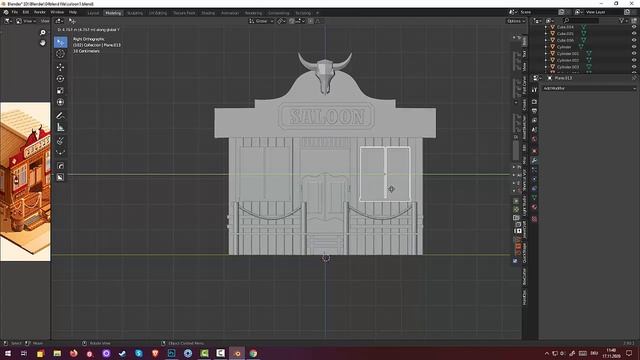Click the saloon reference image thumbnail
The width and height of the screenshot is (640, 360).
[x=25, y=181]
